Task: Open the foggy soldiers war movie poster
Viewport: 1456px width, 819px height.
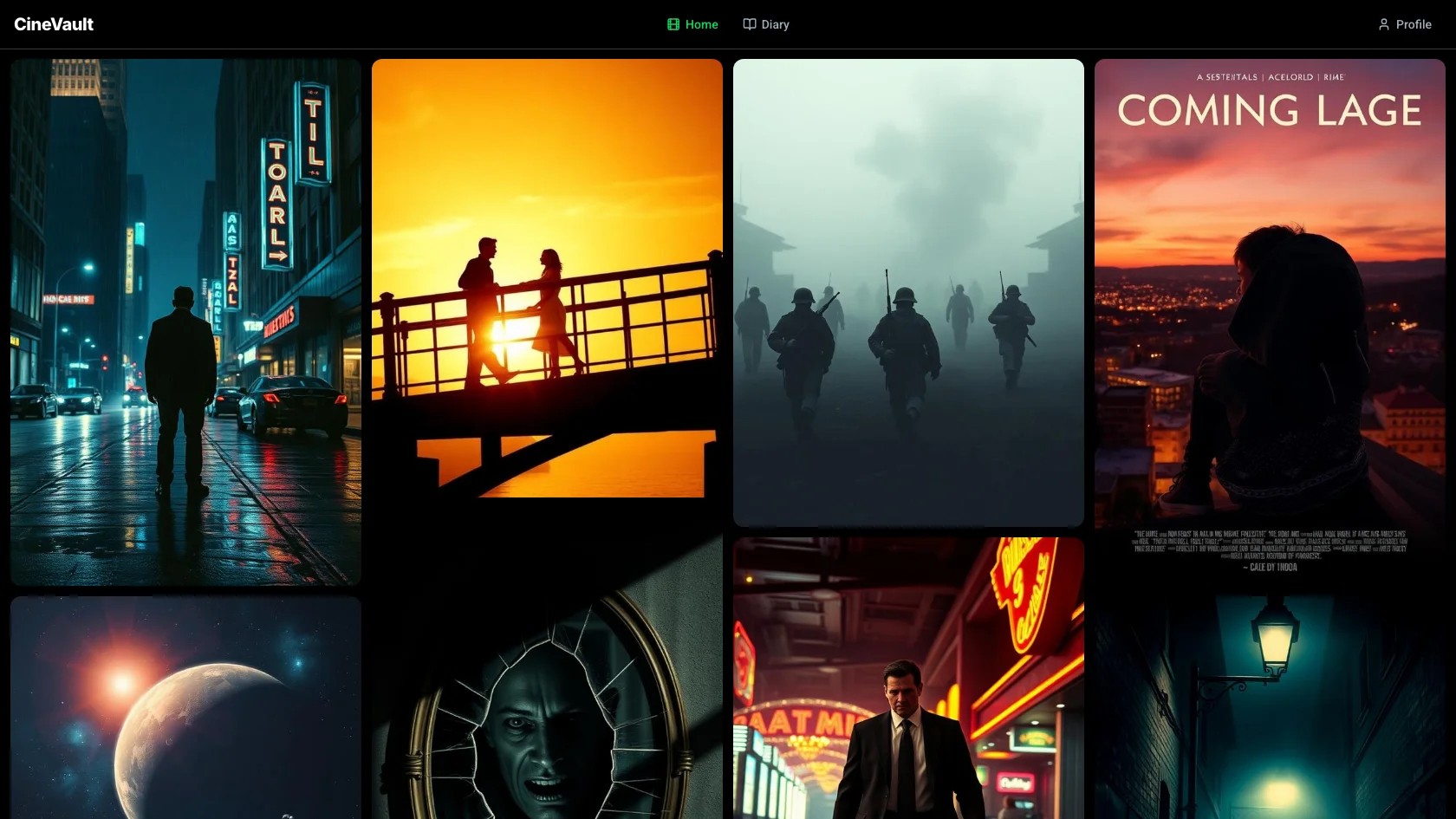Action: 908,292
